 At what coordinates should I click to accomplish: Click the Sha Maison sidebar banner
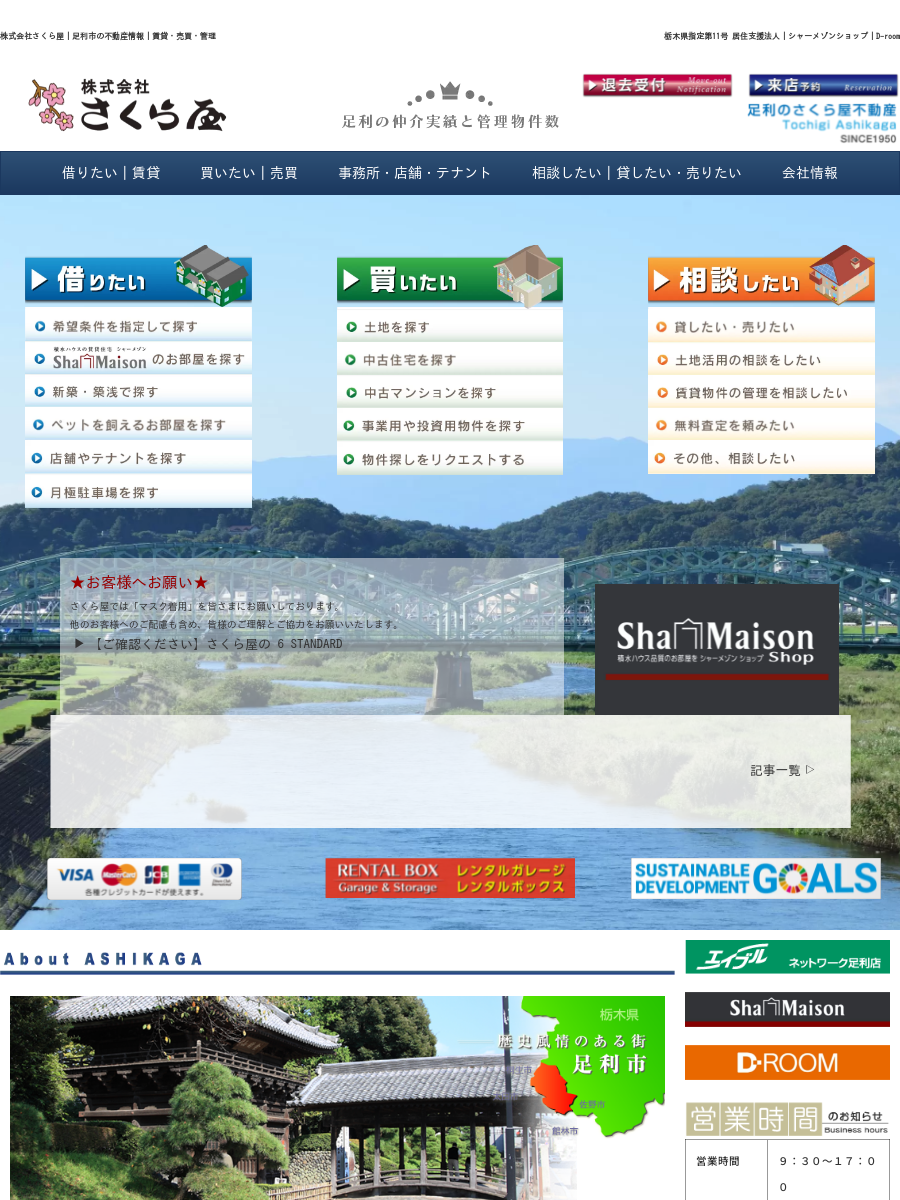787,1009
